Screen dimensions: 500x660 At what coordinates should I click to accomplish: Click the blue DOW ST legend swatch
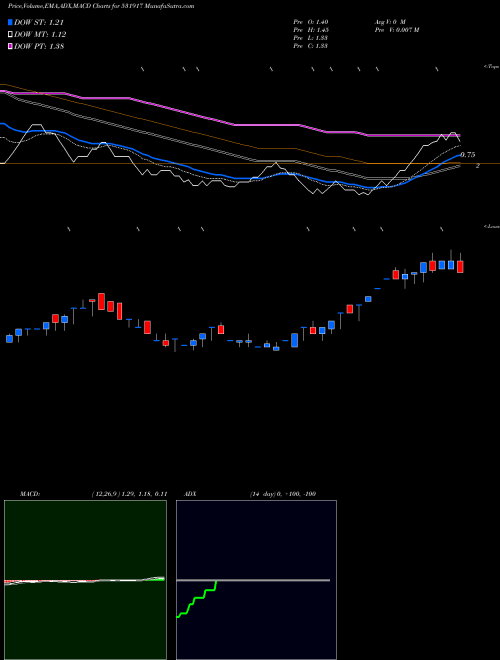pyautogui.click(x=11, y=22)
